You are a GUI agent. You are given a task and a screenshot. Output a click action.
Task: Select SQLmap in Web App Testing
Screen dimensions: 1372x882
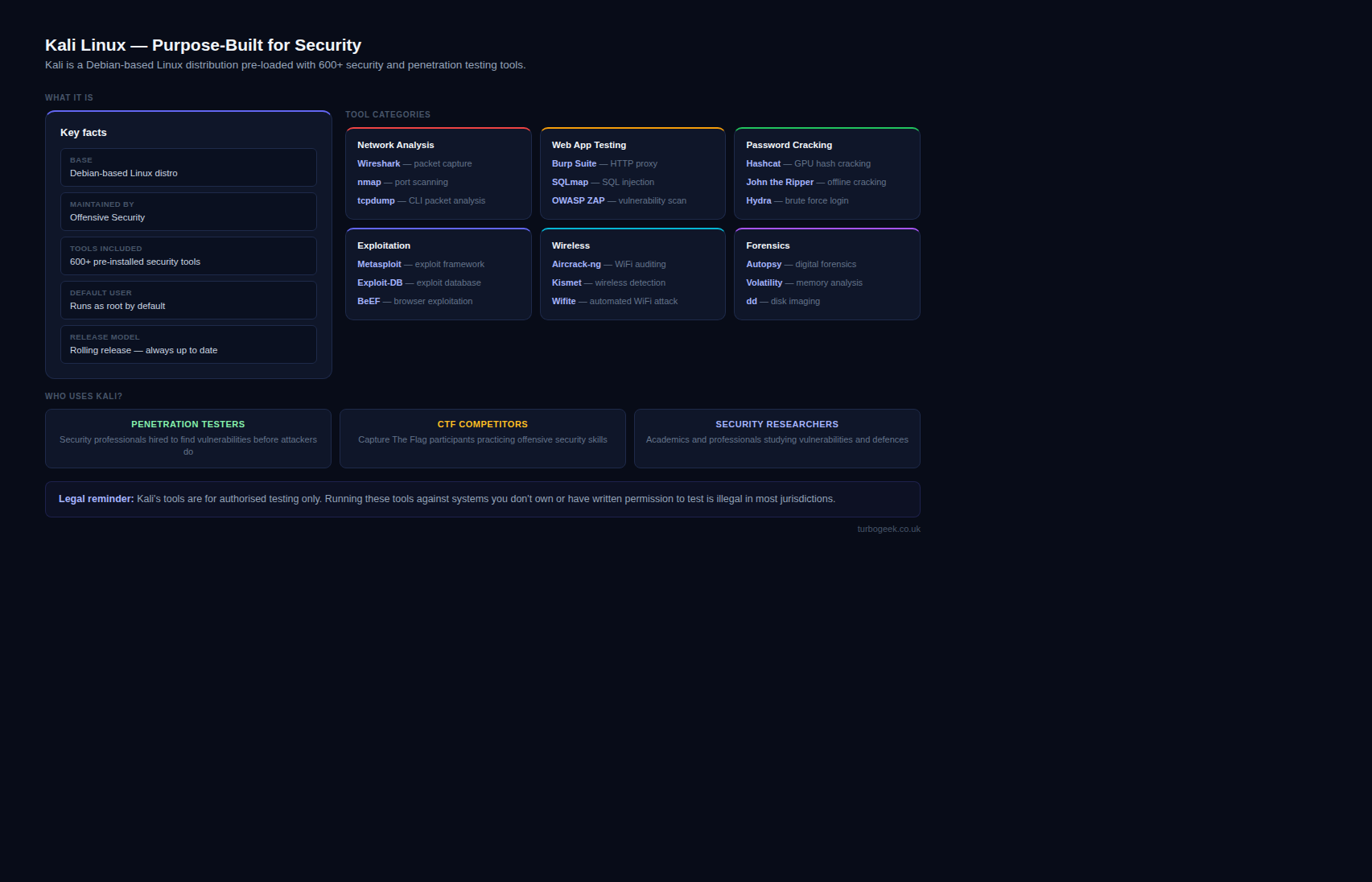click(603, 182)
